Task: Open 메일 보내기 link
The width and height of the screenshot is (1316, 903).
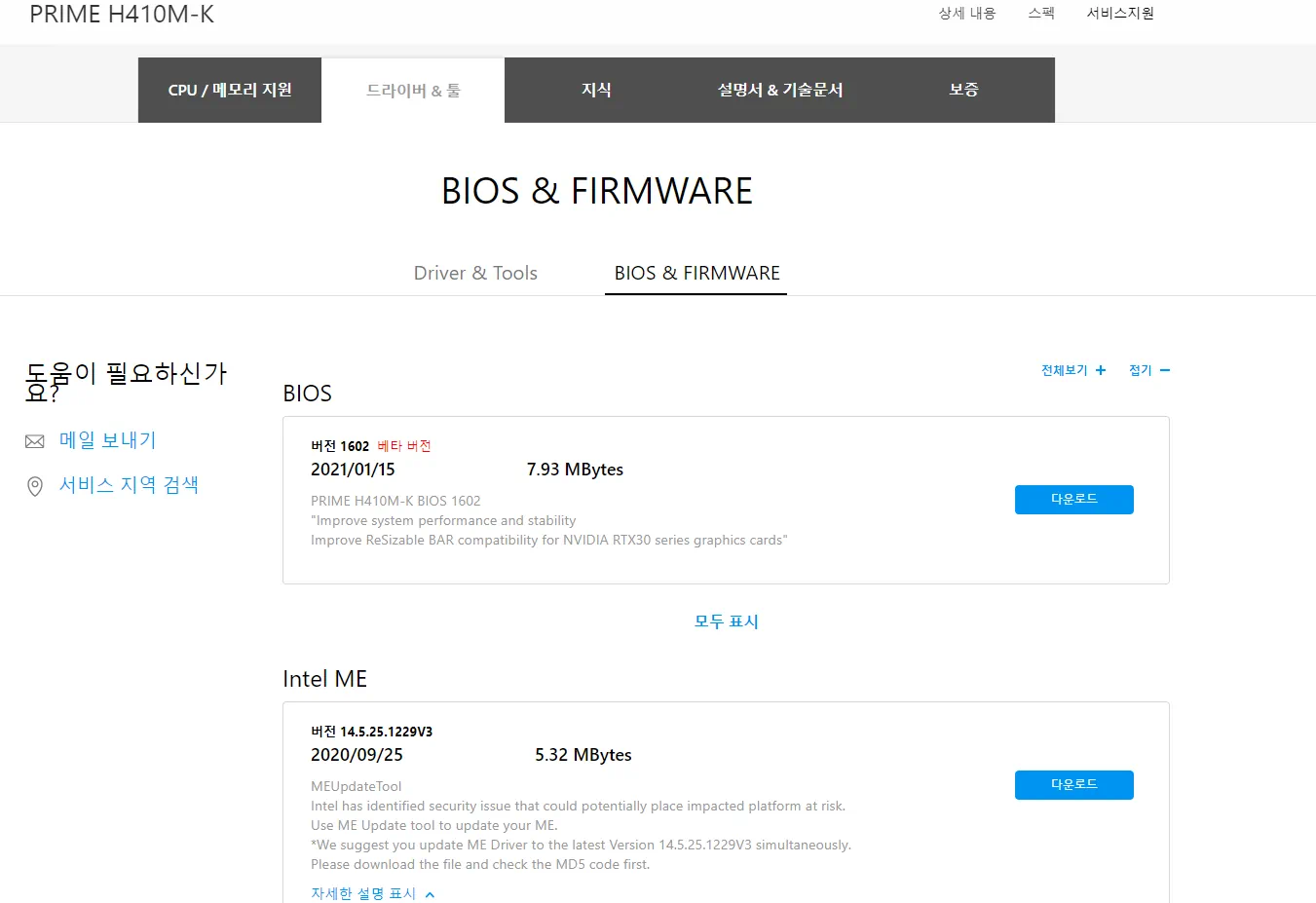Action: coord(108,440)
